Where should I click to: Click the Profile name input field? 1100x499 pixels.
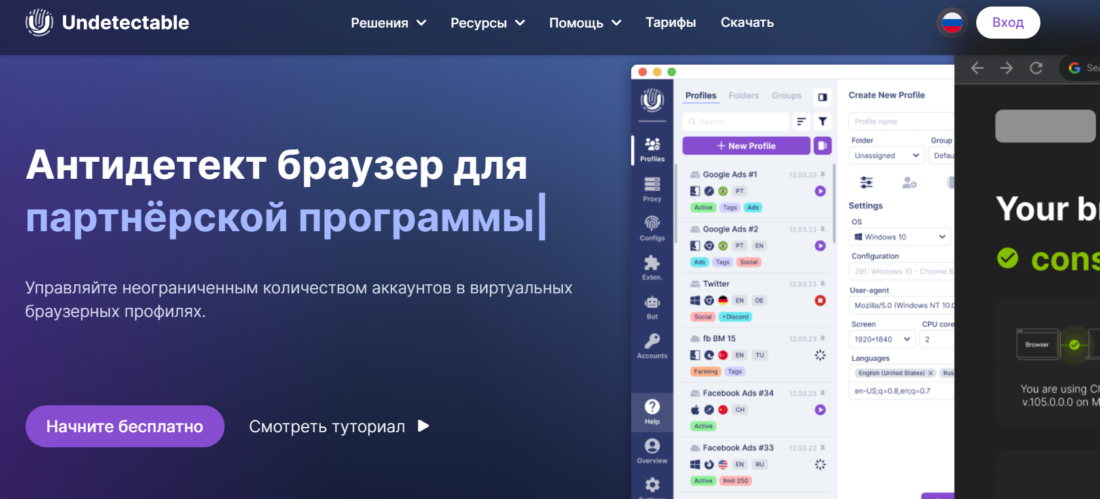[x=901, y=121]
